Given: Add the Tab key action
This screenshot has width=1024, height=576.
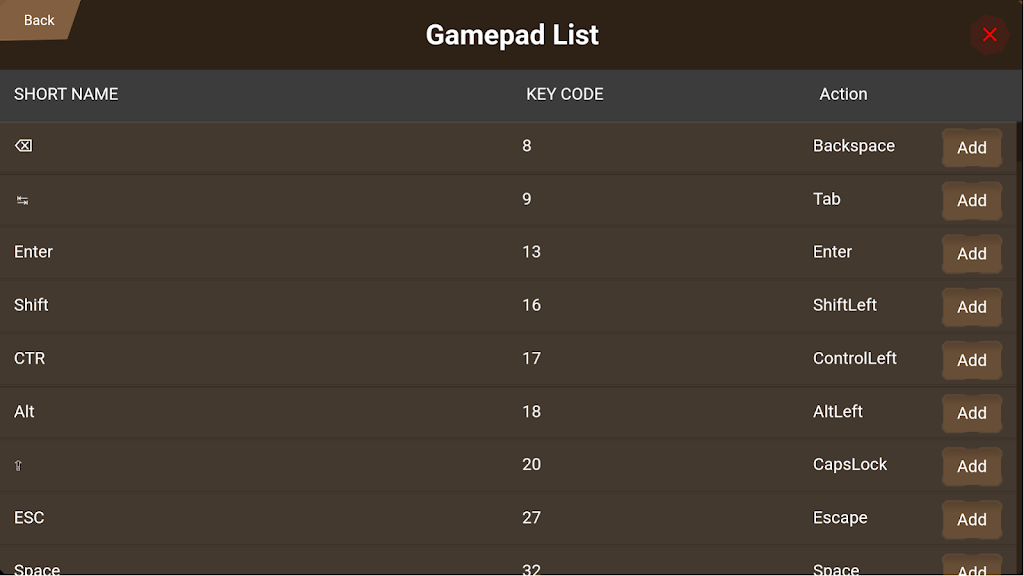Looking at the screenshot, I should click(971, 201).
